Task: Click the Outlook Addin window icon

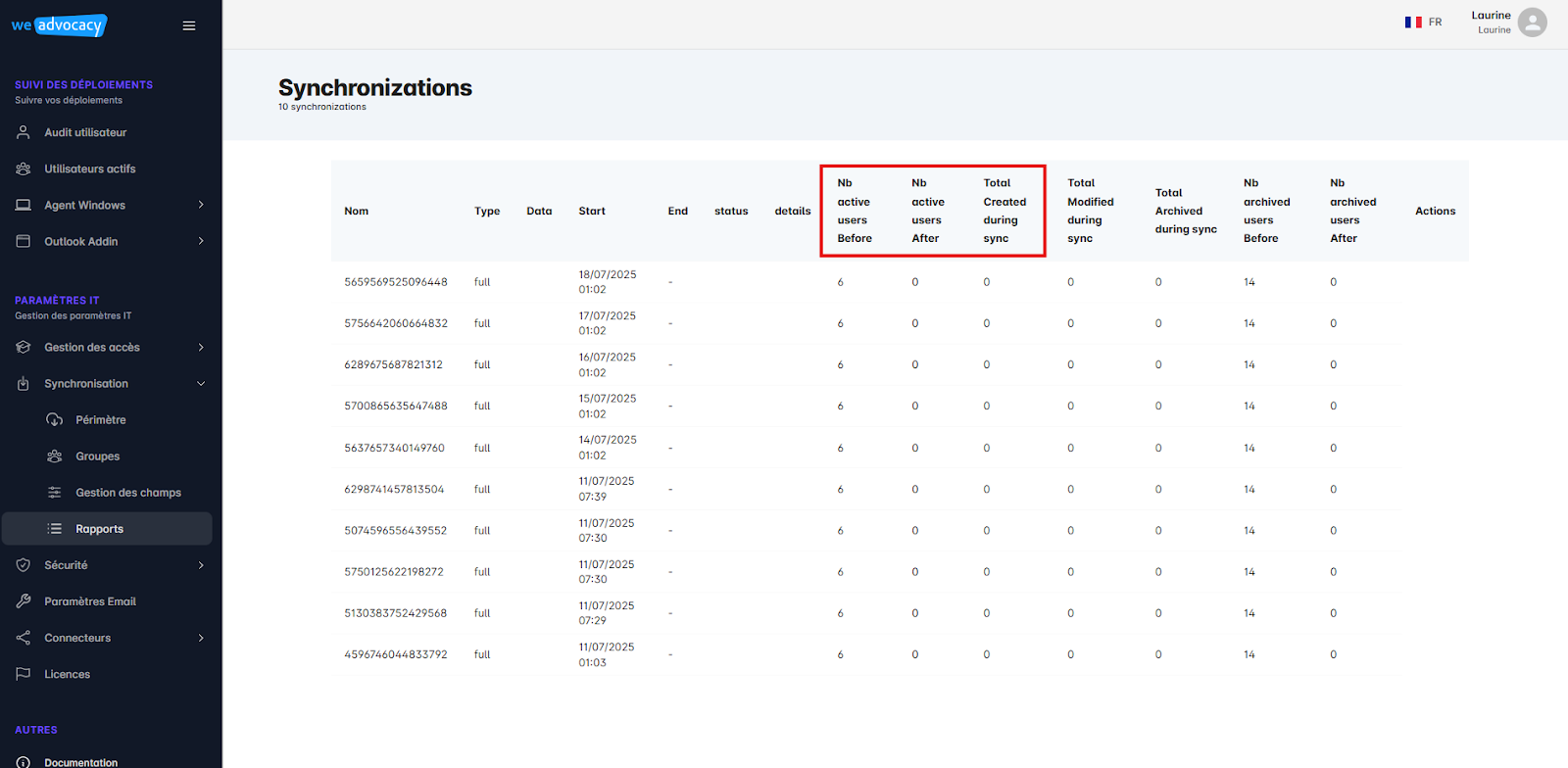Action: 24,241
